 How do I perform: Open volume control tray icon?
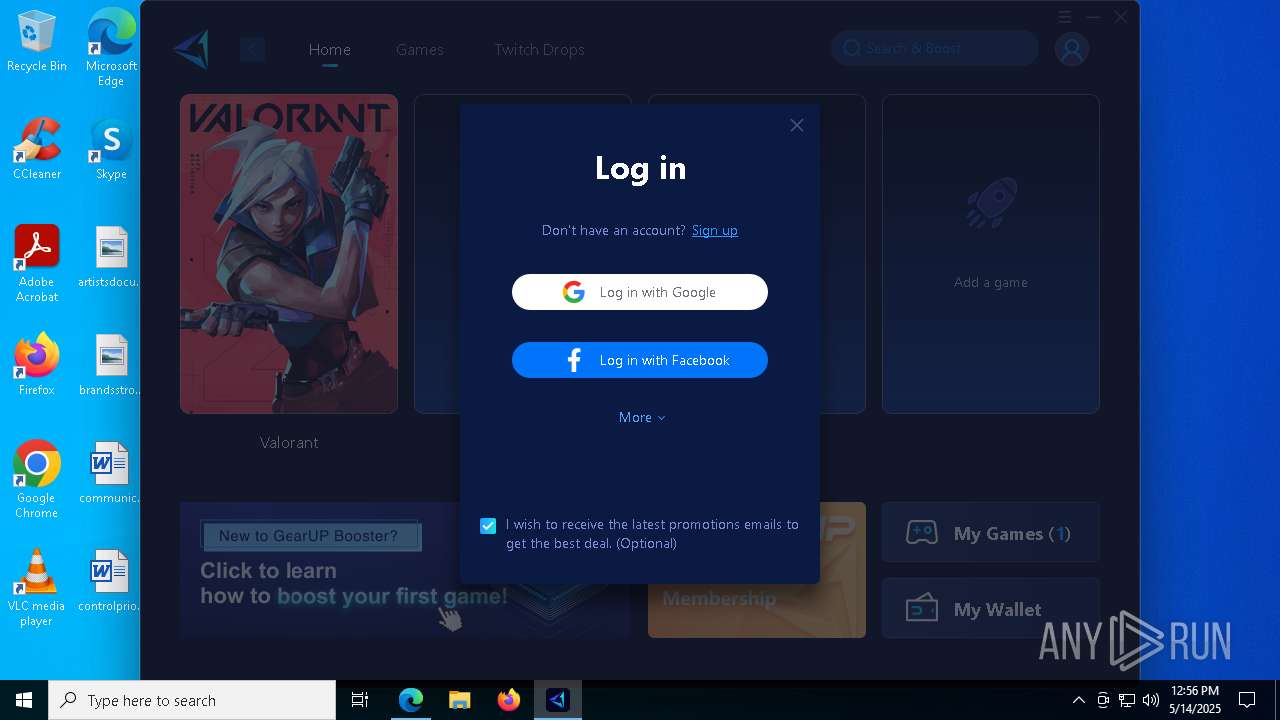1151,700
